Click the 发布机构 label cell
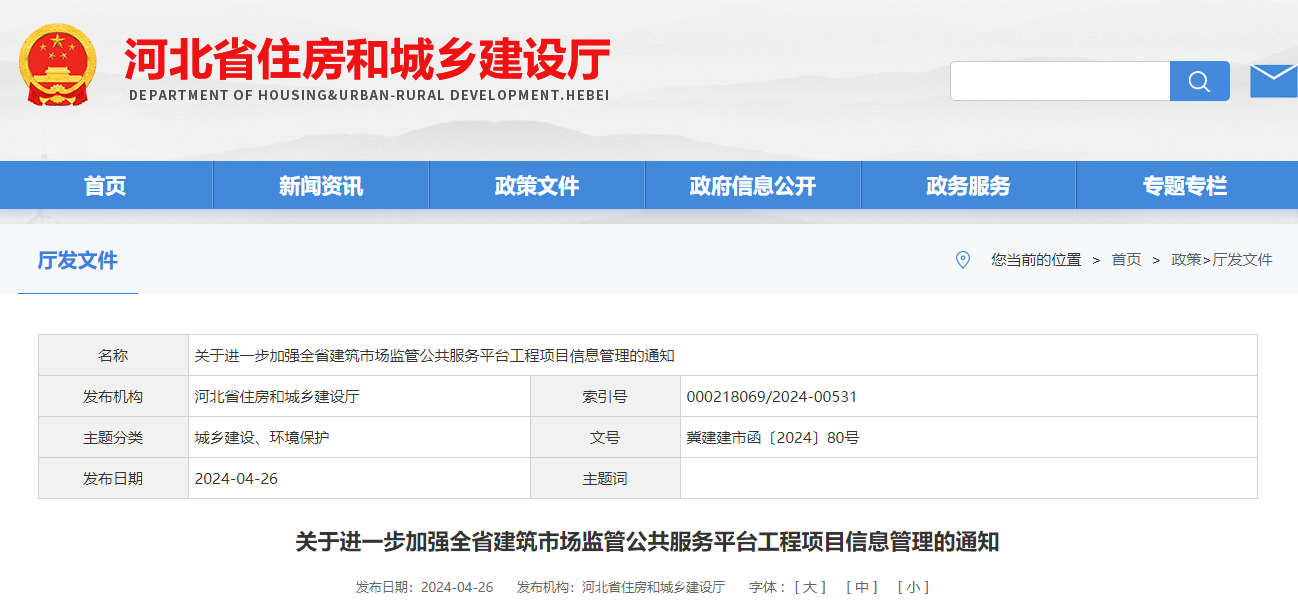Screen dimensions: 1298x615 point(113,396)
